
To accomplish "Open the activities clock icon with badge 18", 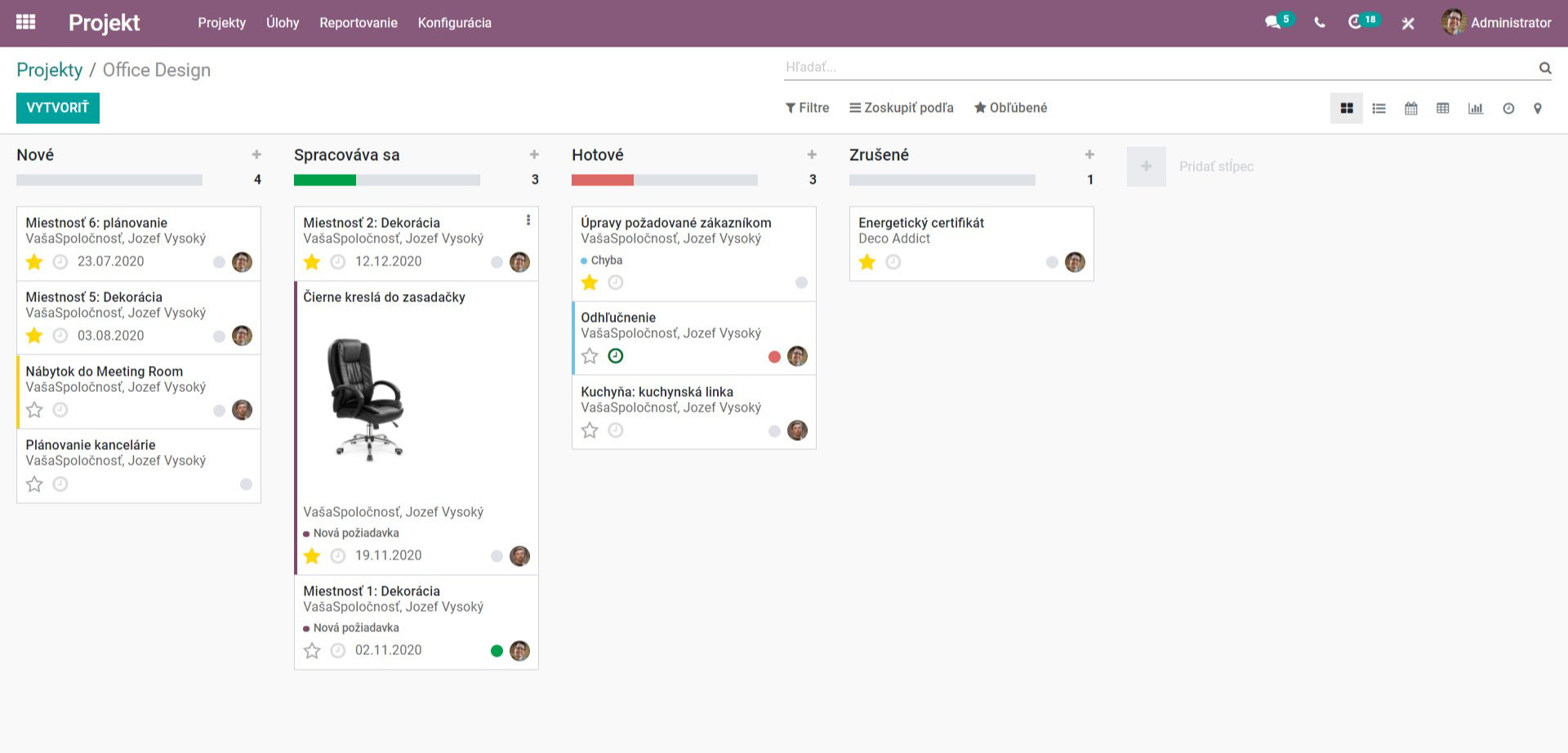I will [x=1363, y=21].
